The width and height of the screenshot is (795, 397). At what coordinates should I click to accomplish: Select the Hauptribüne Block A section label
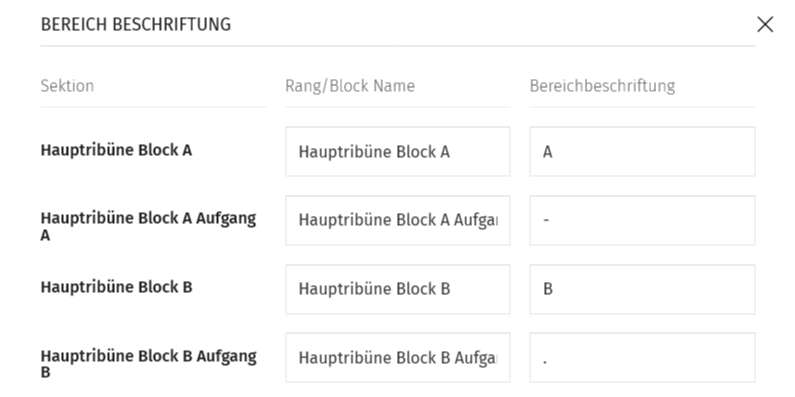[116, 150]
